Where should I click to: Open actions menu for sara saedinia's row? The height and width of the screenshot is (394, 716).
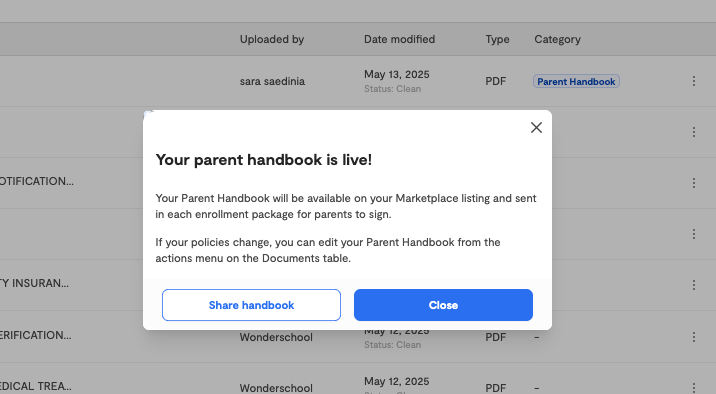694,81
